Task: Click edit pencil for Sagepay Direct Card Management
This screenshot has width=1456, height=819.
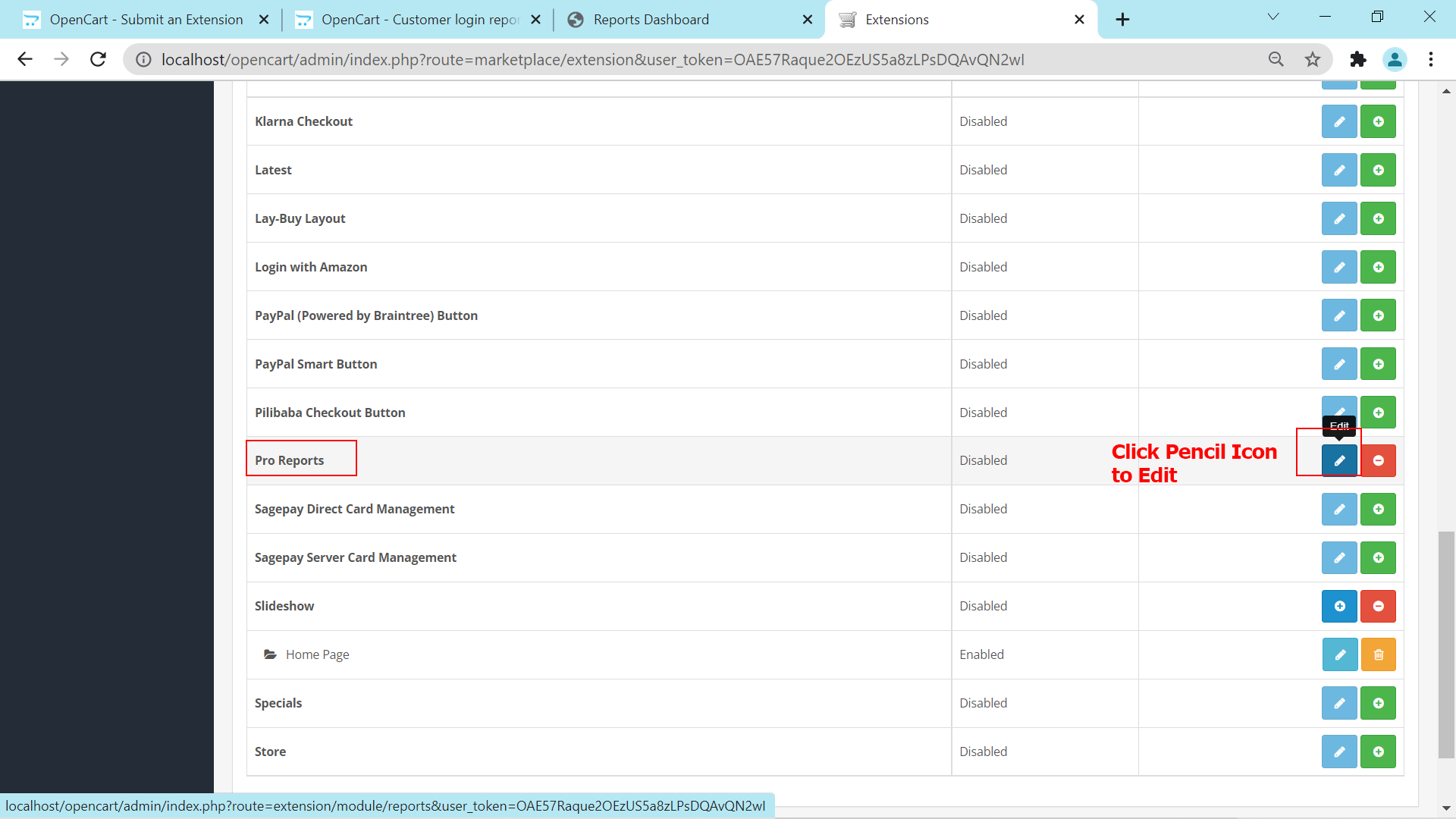Action: click(x=1339, y=509)
